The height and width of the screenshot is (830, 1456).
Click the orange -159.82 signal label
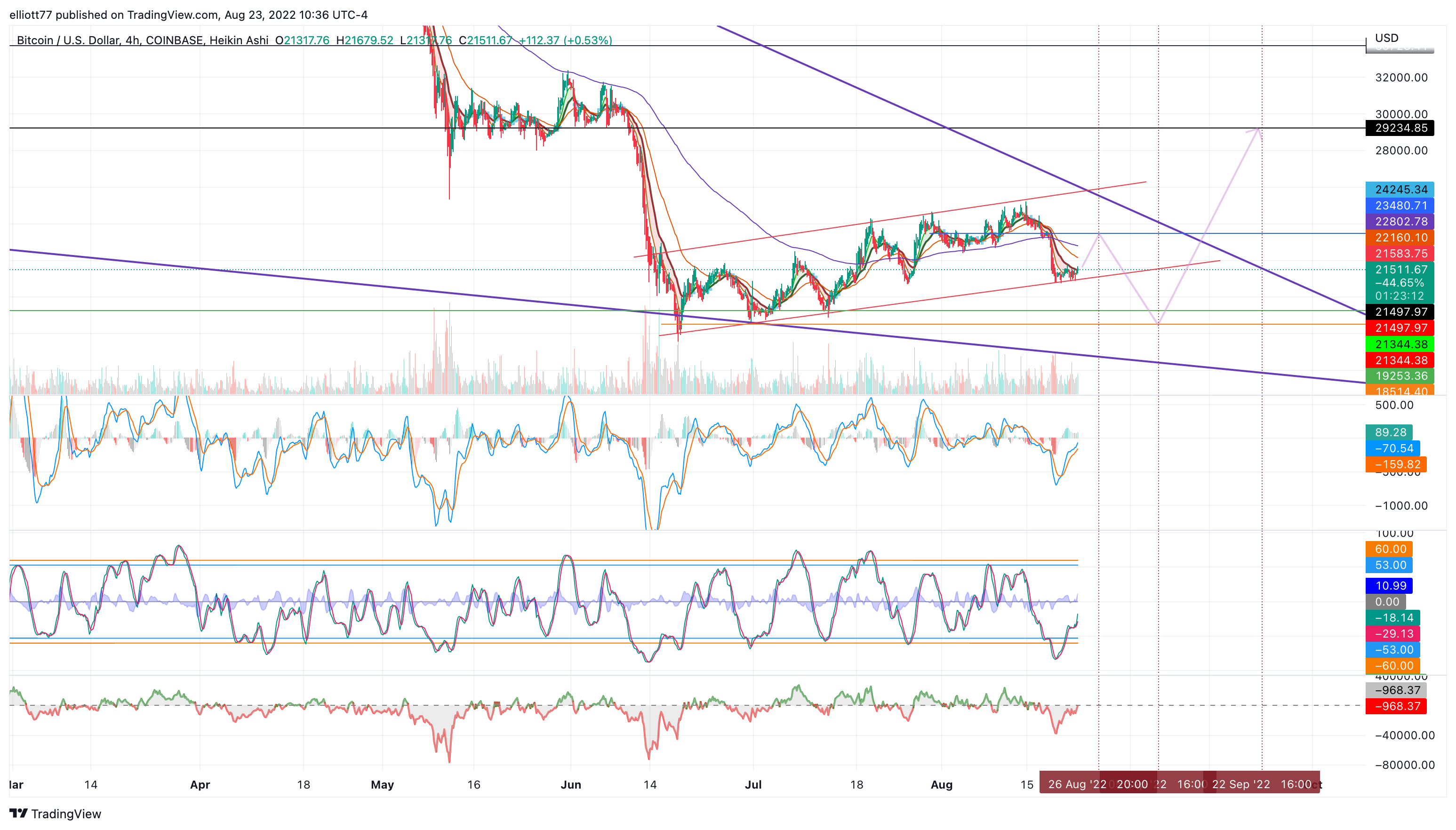coord(1396,464)
